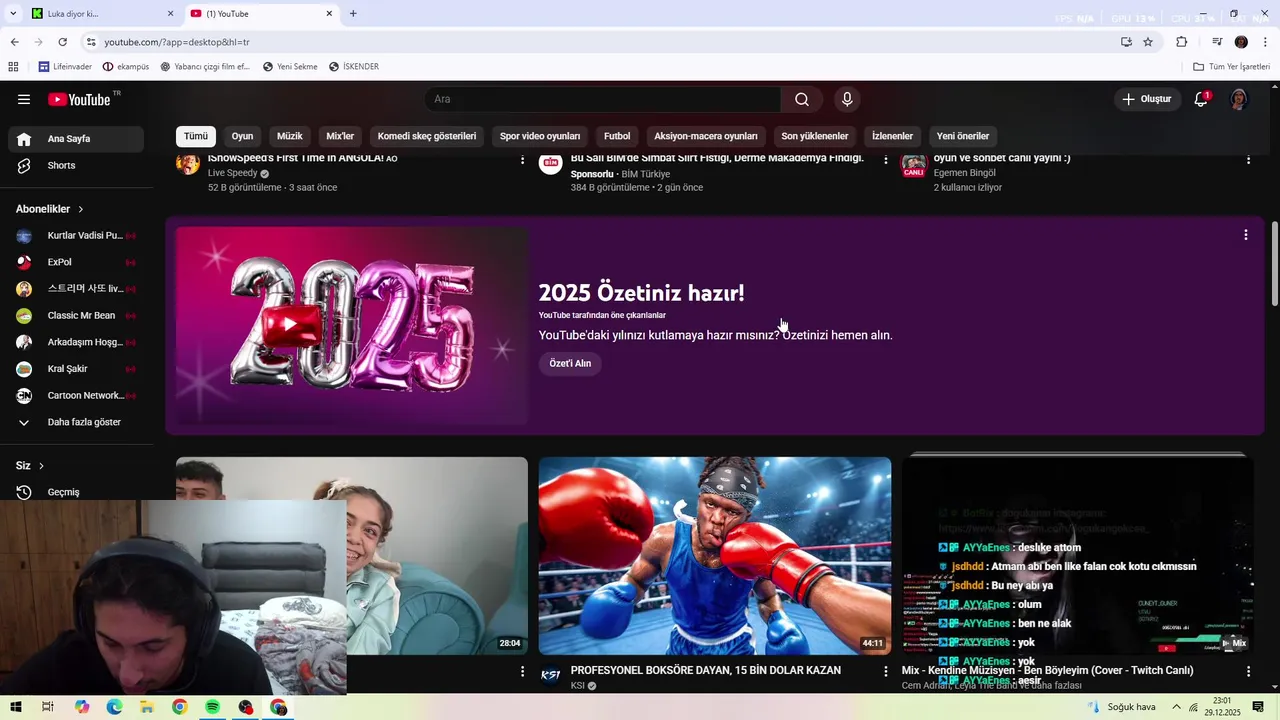Open the Cartoon Network subscription
The image size is (1280, 720).
tap(76, 396)
